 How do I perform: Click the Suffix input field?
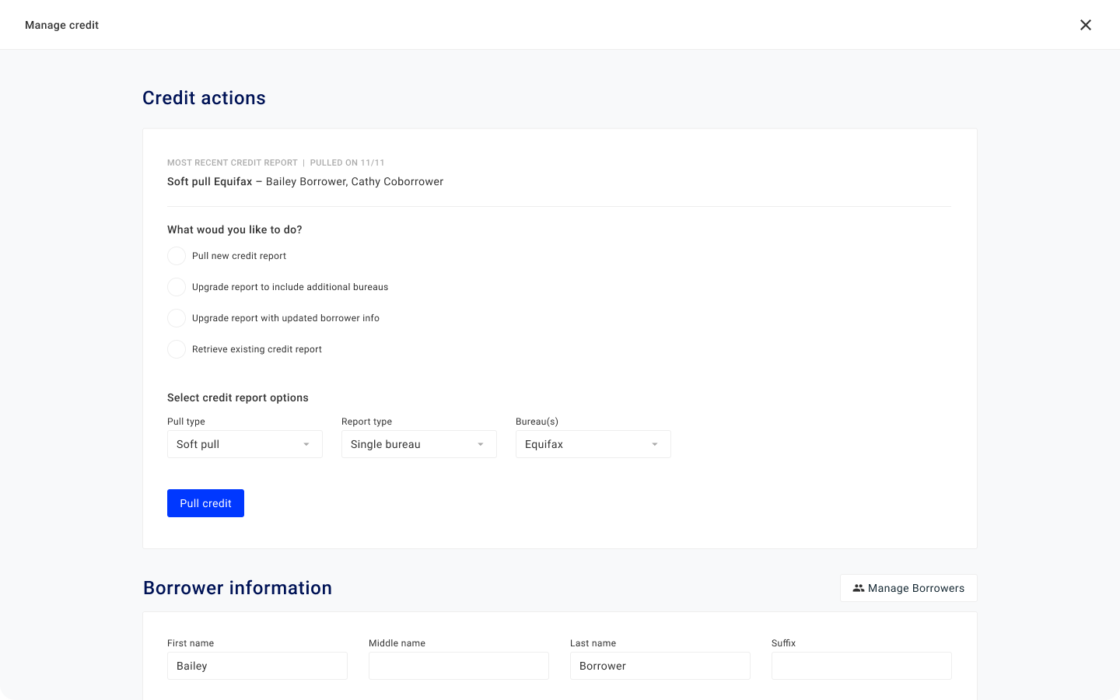861,665
